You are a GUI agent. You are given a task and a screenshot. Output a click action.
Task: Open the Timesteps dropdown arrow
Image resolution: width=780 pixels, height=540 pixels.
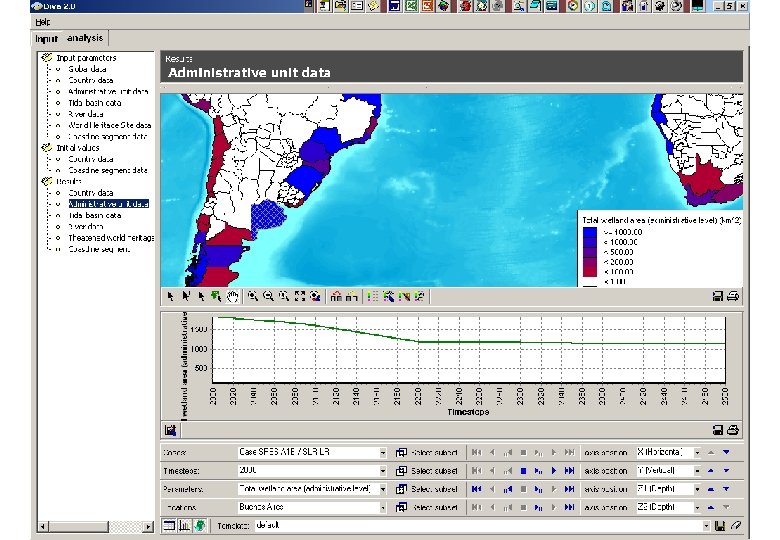click(383, 471)
